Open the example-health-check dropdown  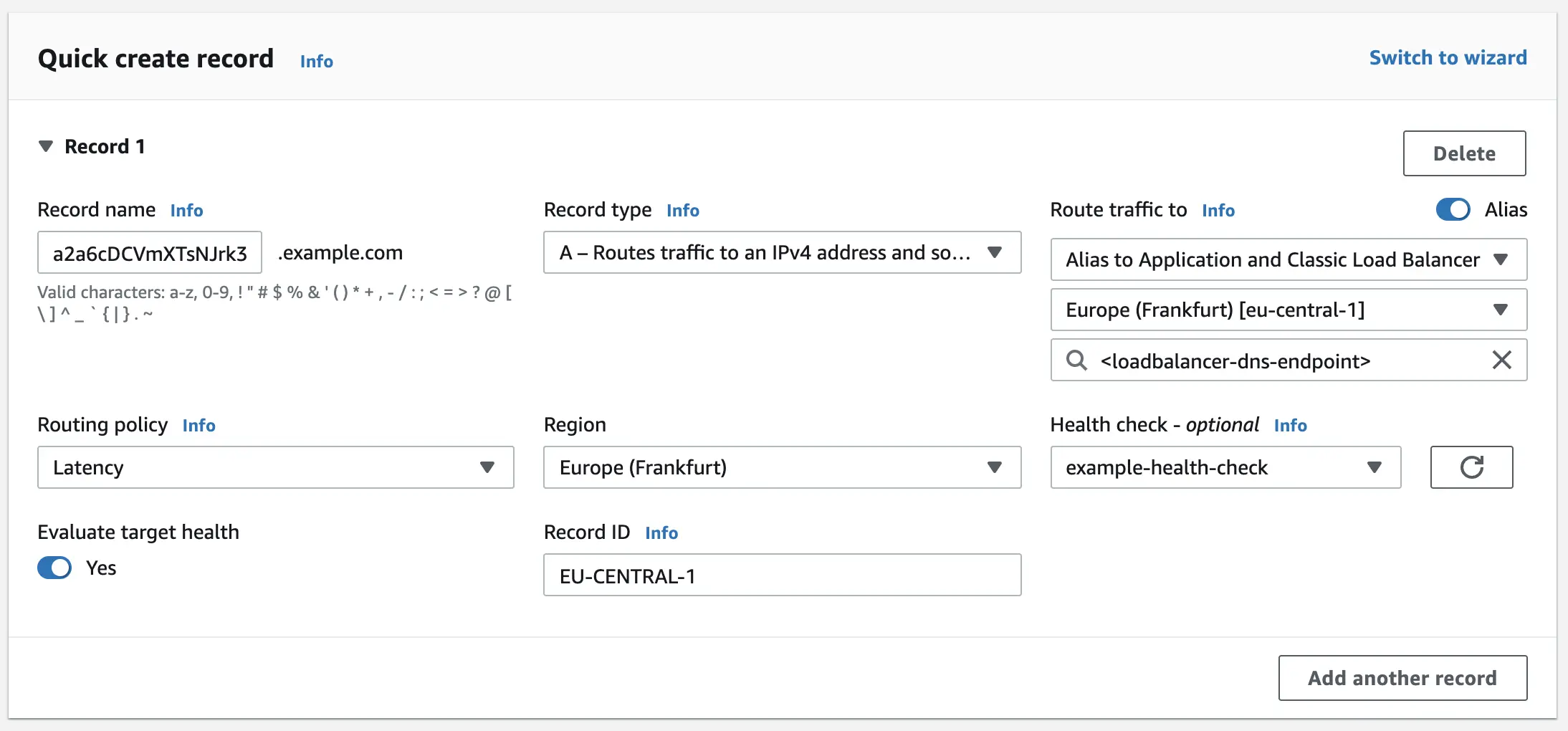[x=1225, y=467]
